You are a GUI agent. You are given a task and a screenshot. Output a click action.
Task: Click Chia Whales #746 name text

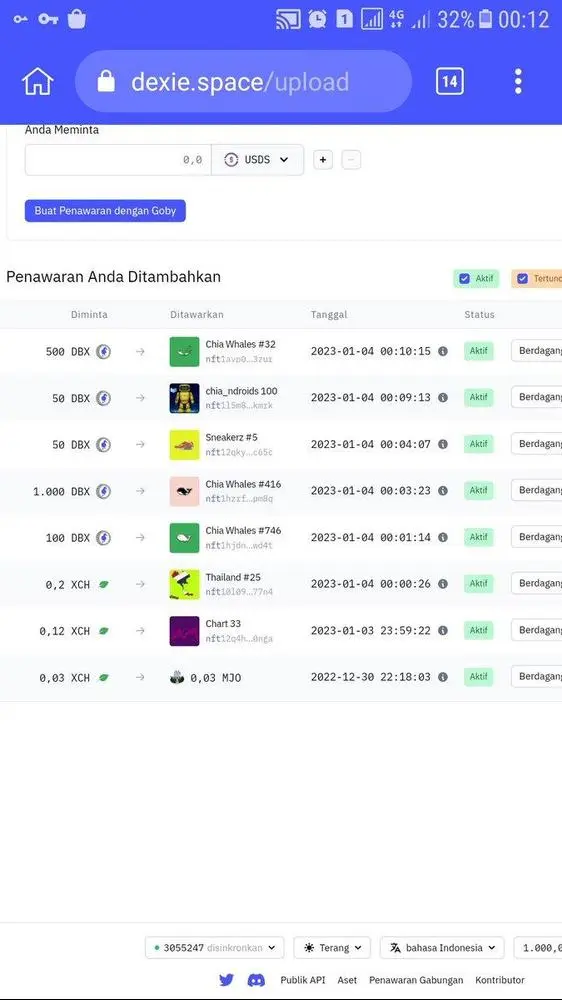pyautogui.click(x=243, y=531)
